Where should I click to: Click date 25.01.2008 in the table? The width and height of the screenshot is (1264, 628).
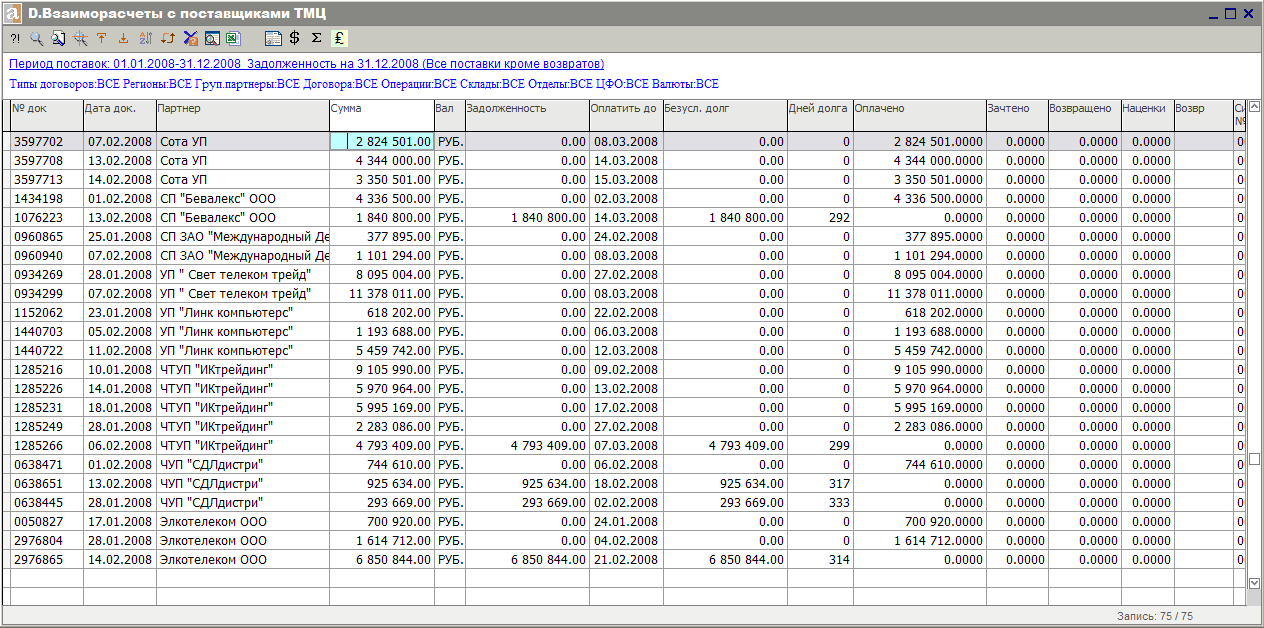click(x=119, y=237)
